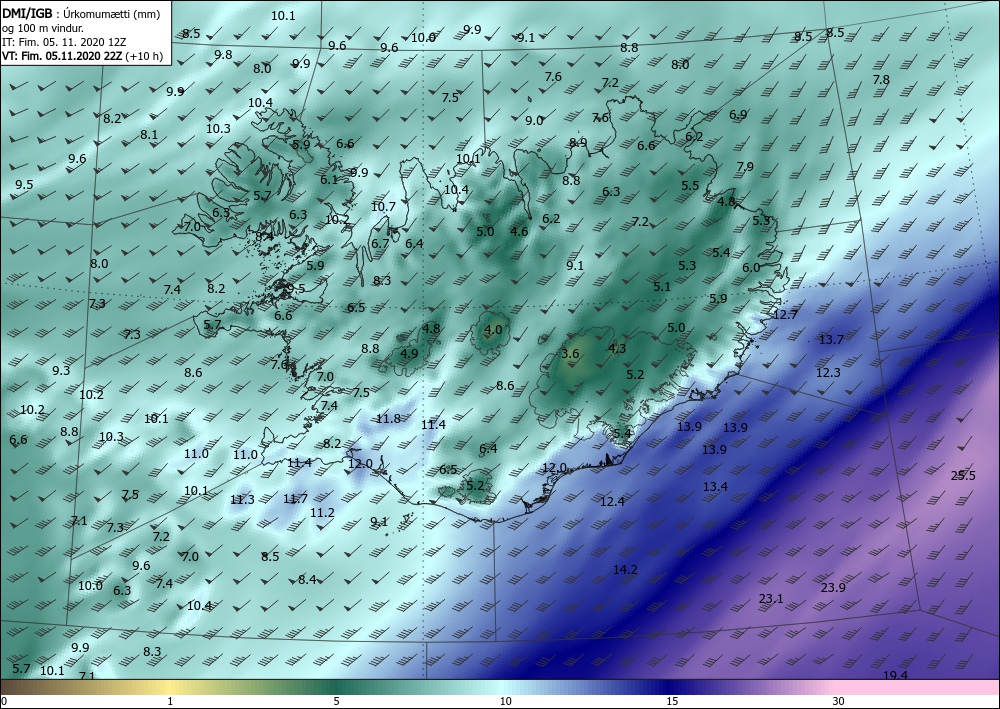Click the color scale label "10"
Screen dimensions: 1000x709
click(x=505, y=702)
